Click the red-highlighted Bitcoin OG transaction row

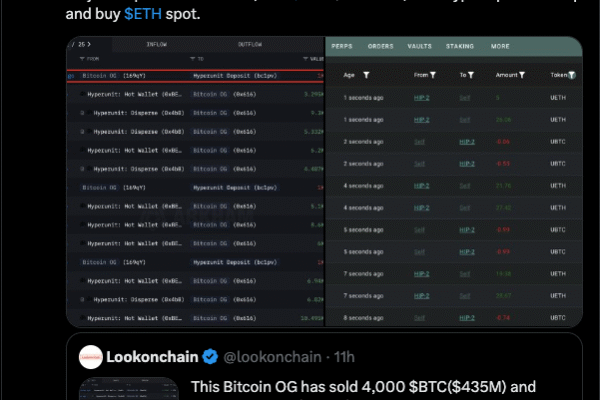pos(195,75)
